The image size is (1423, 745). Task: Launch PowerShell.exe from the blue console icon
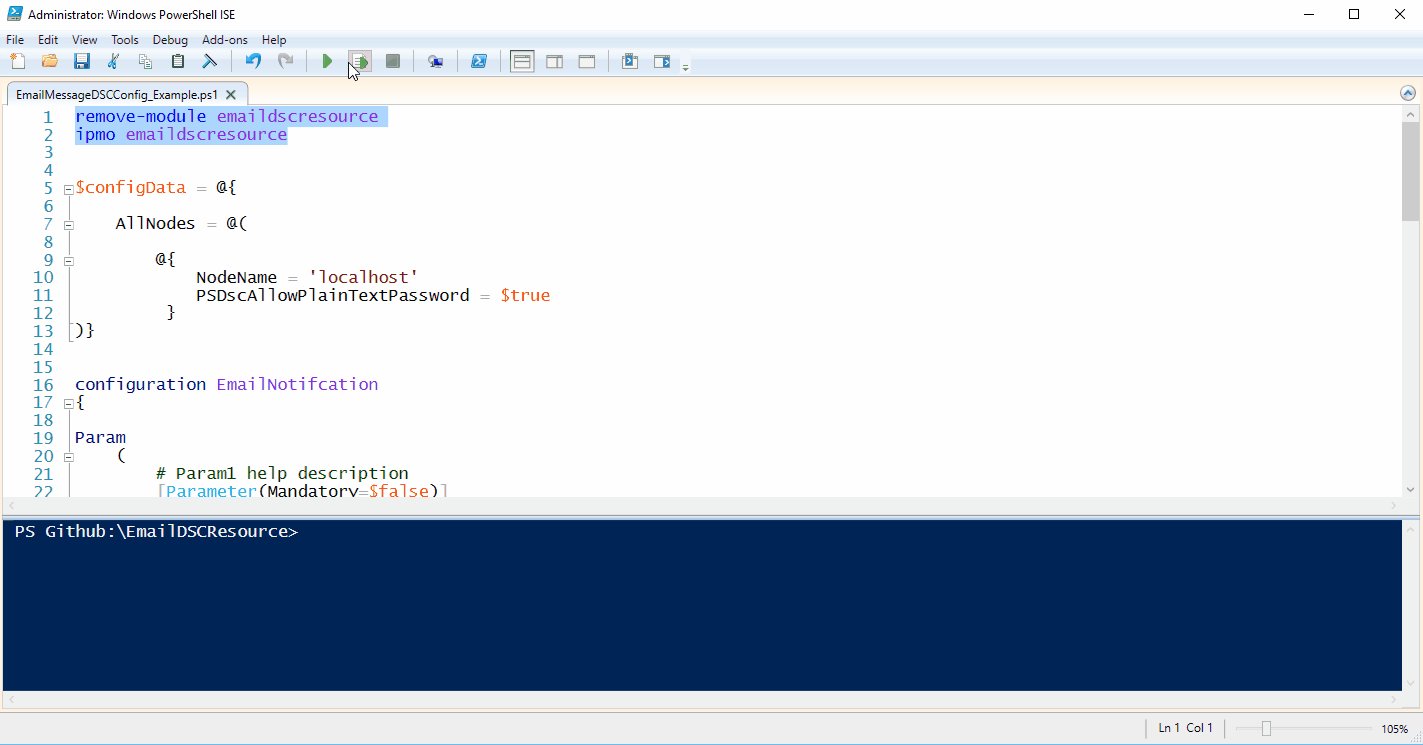click(479, 62)
